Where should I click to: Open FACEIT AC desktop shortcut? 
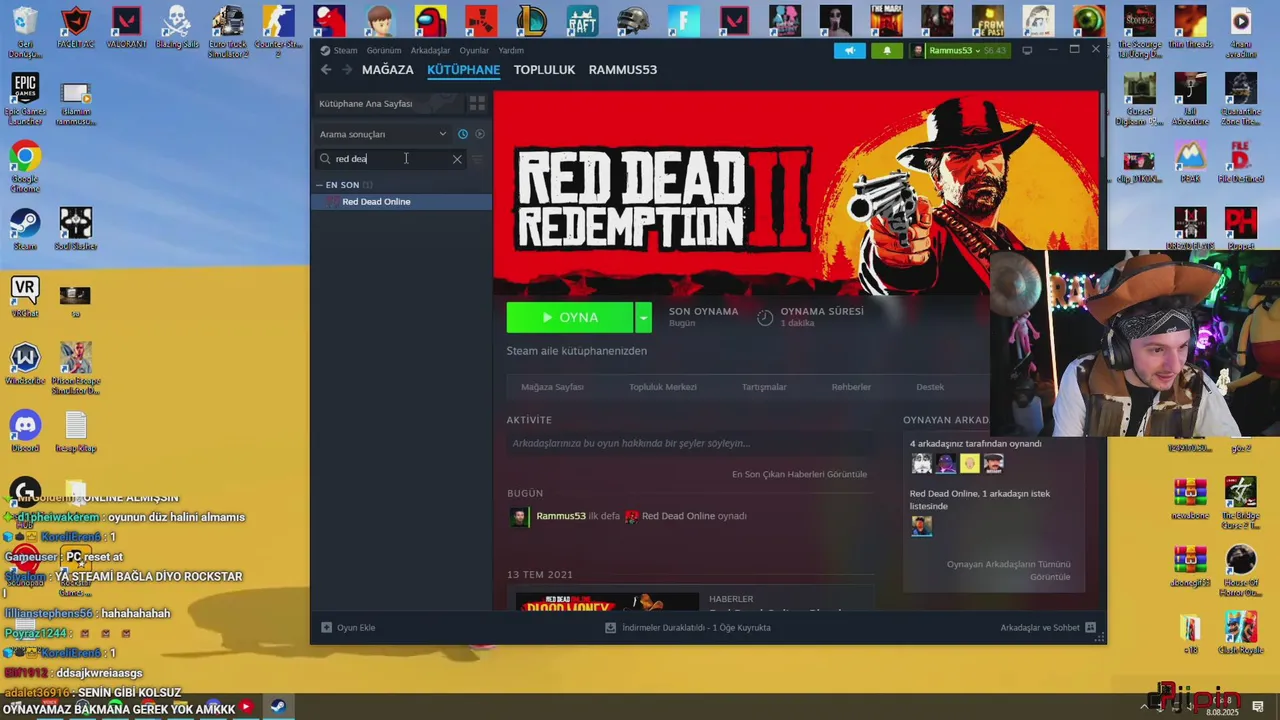(75, 28)
